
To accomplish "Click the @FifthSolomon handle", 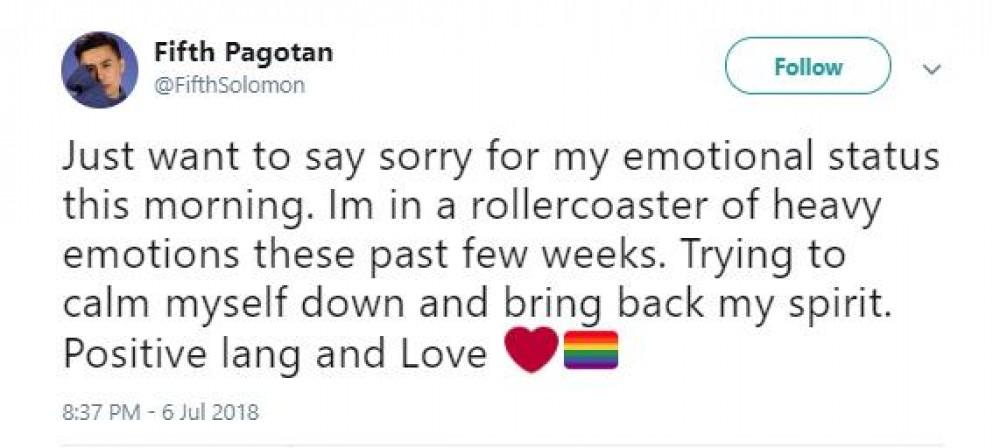I will [x=229, y=85].
